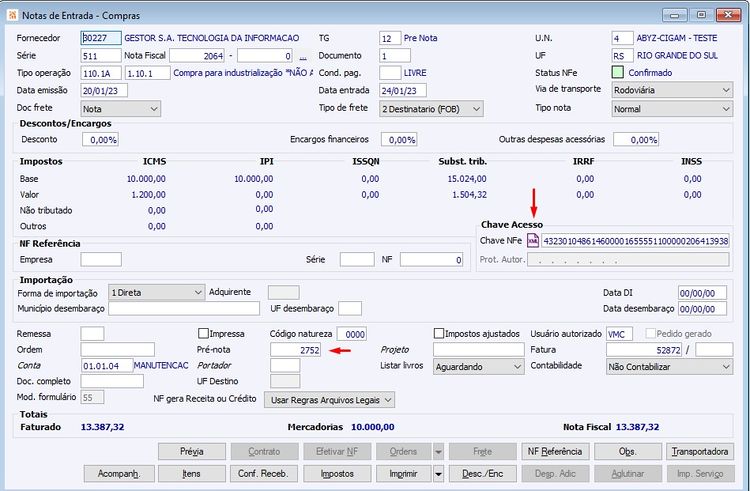
Task: Click the Série field showing 511
Action: [x=100, y=56]
